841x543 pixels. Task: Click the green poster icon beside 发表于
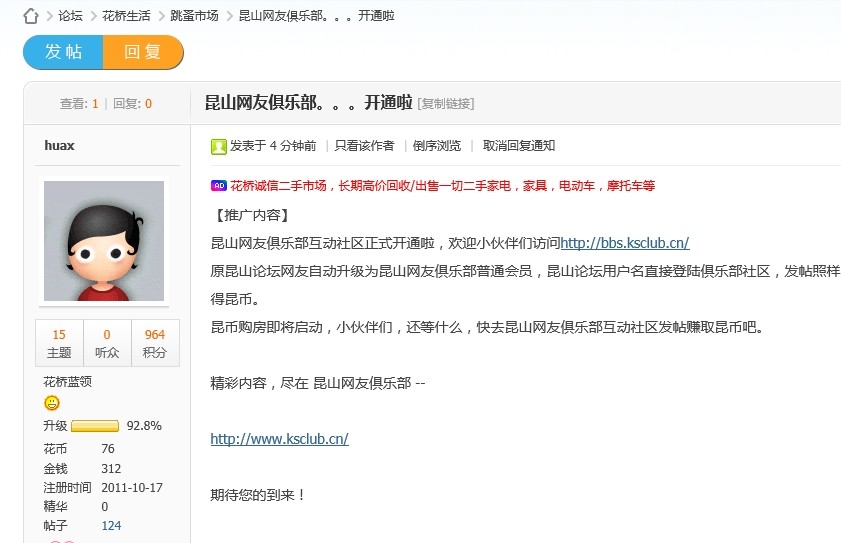pos(218,146)
